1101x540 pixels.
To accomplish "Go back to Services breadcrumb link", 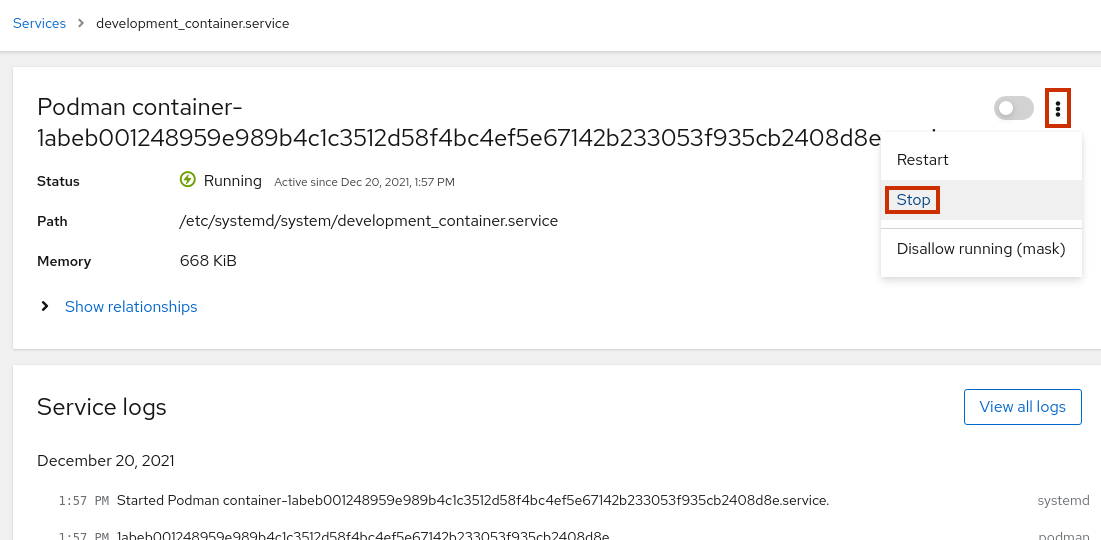I will pyautogui.click(x=39, y=23).
